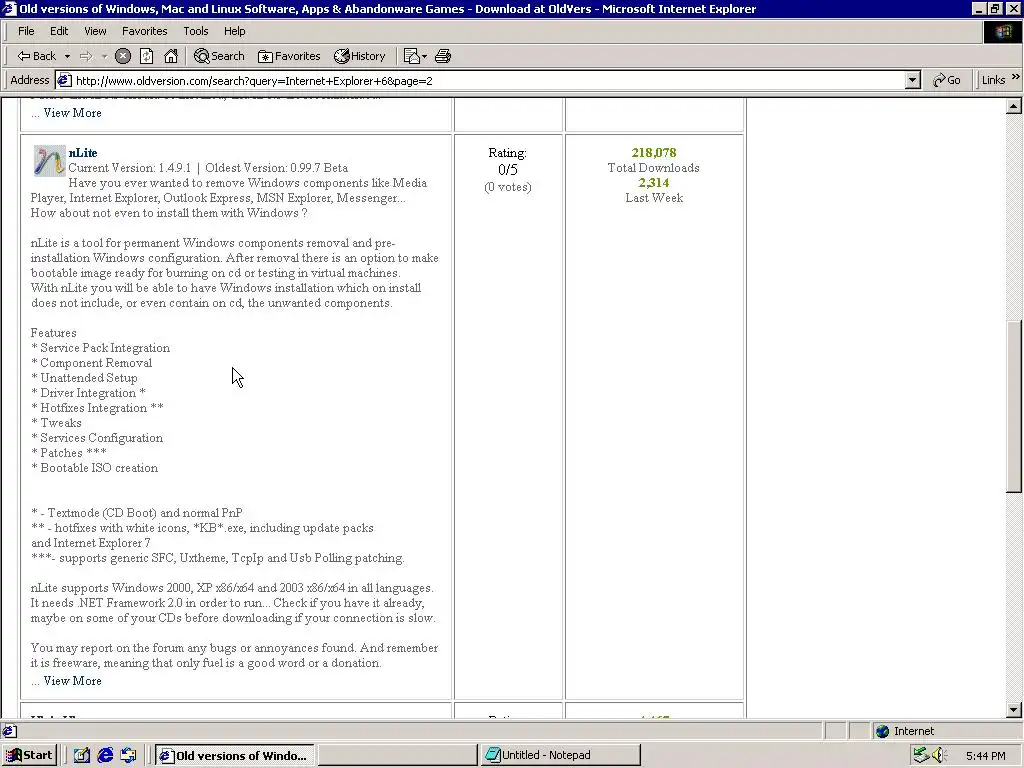
Task: Click the page icon in the address bar
Action: [64, 80]
